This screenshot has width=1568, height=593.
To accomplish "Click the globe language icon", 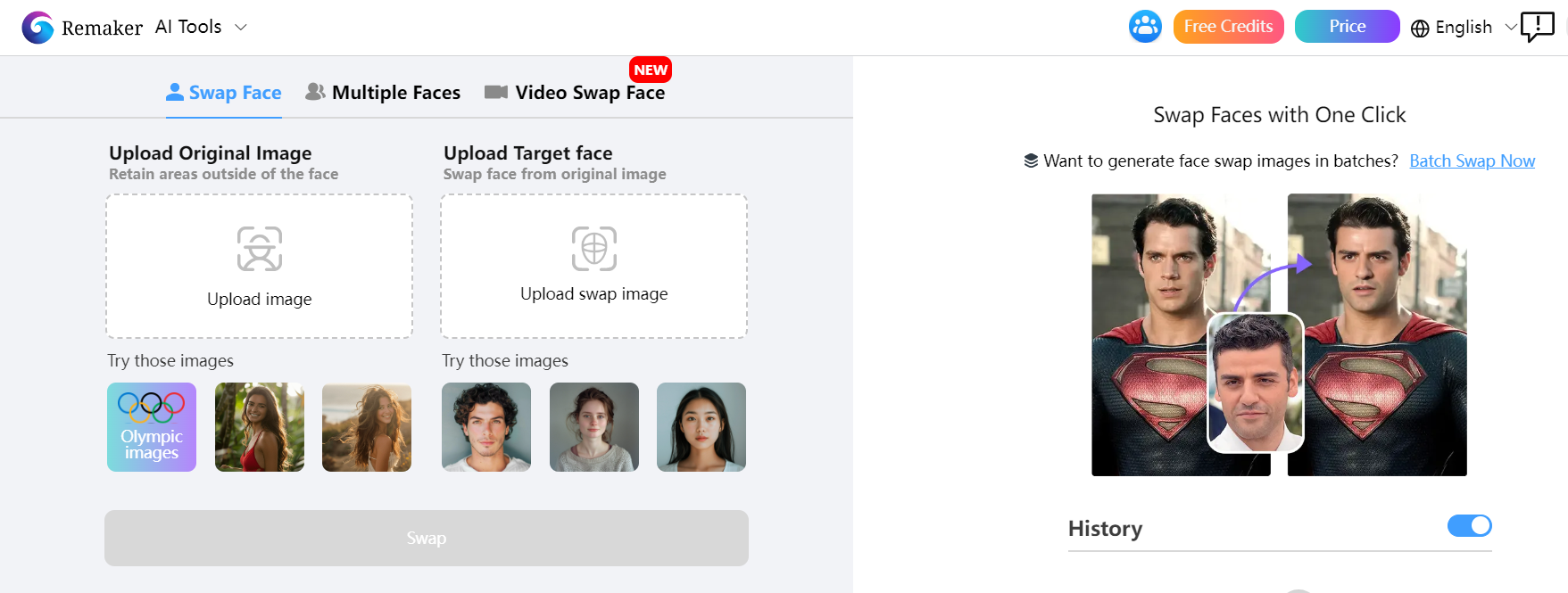I will tap(1420, 29).
